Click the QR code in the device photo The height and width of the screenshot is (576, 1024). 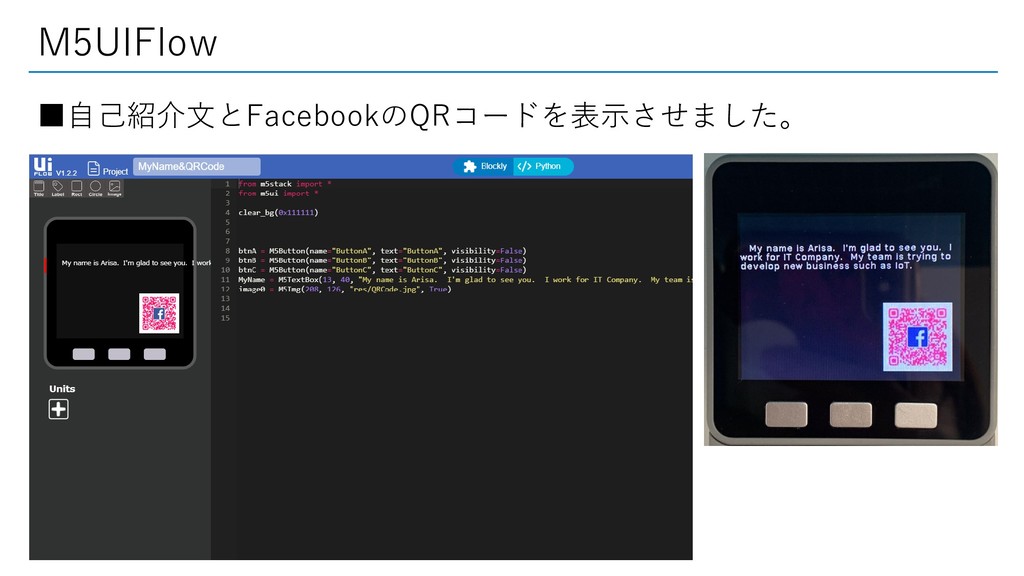pyautogui.click(x=918, y=337)
